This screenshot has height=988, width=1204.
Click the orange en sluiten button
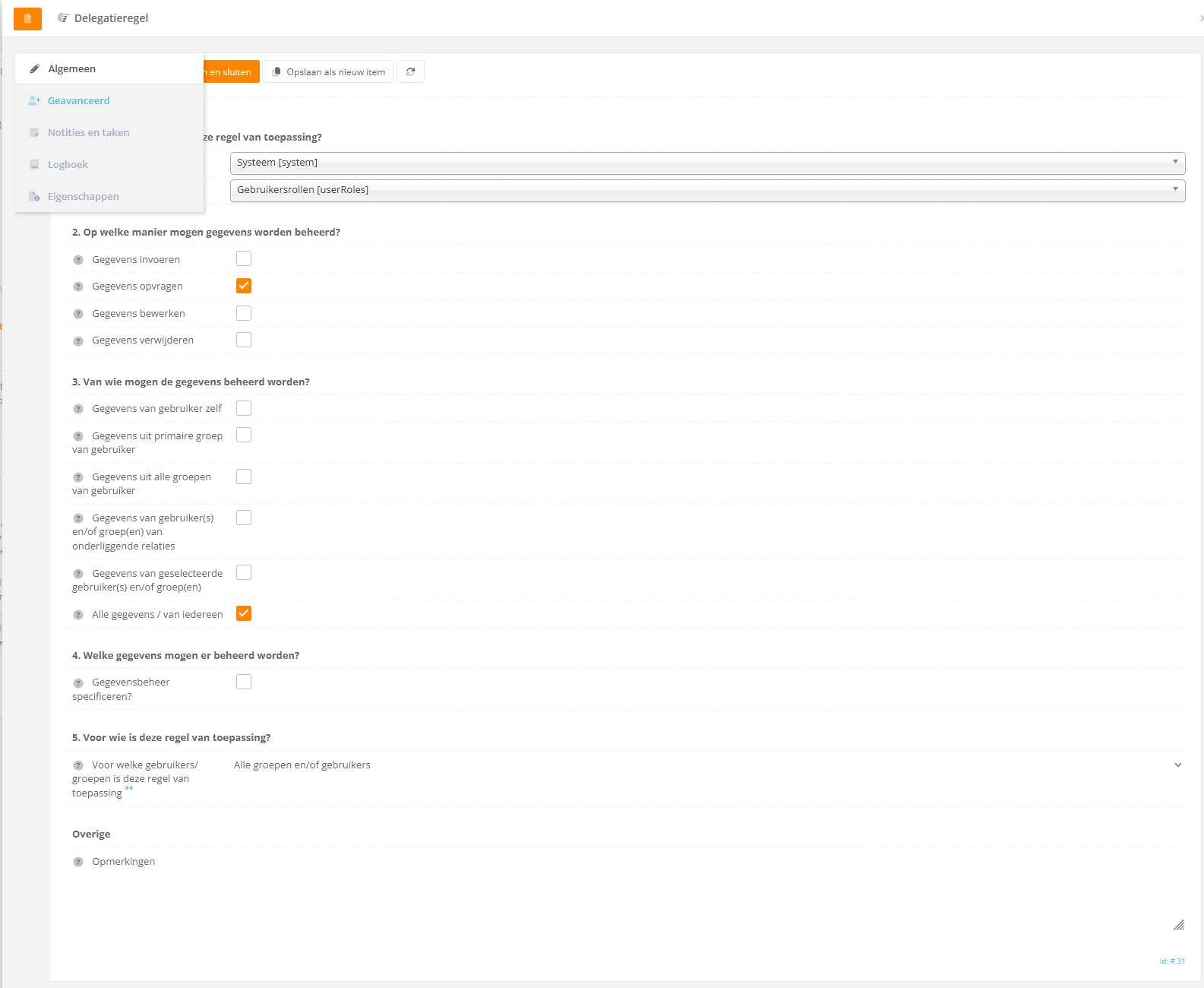point(232,72)
